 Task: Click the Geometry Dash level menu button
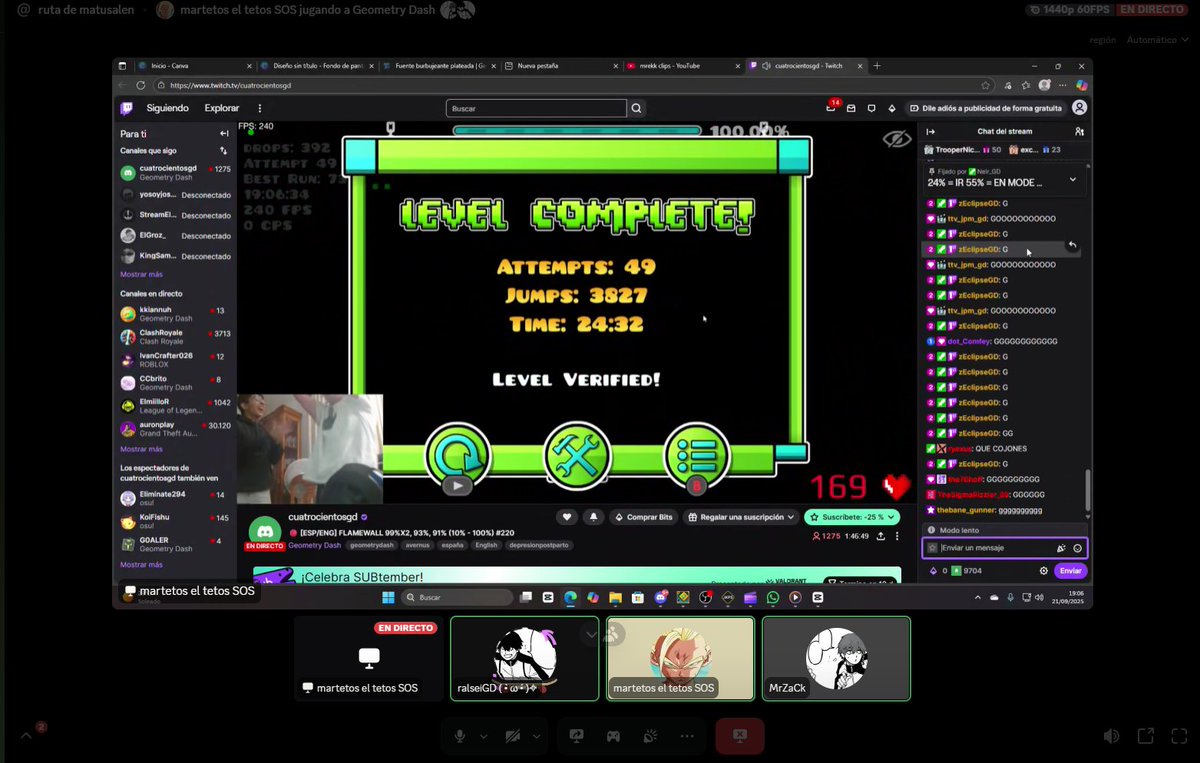point(697,457)
